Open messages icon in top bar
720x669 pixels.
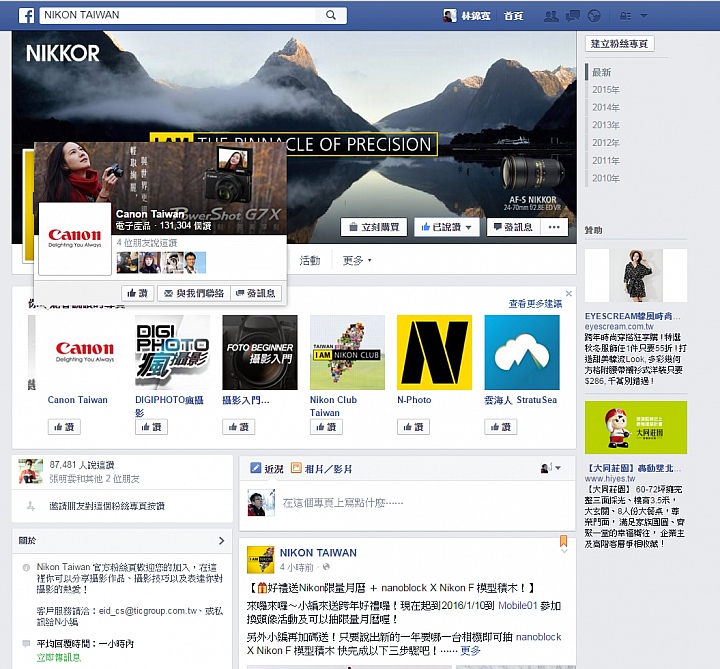coord(573,16)
